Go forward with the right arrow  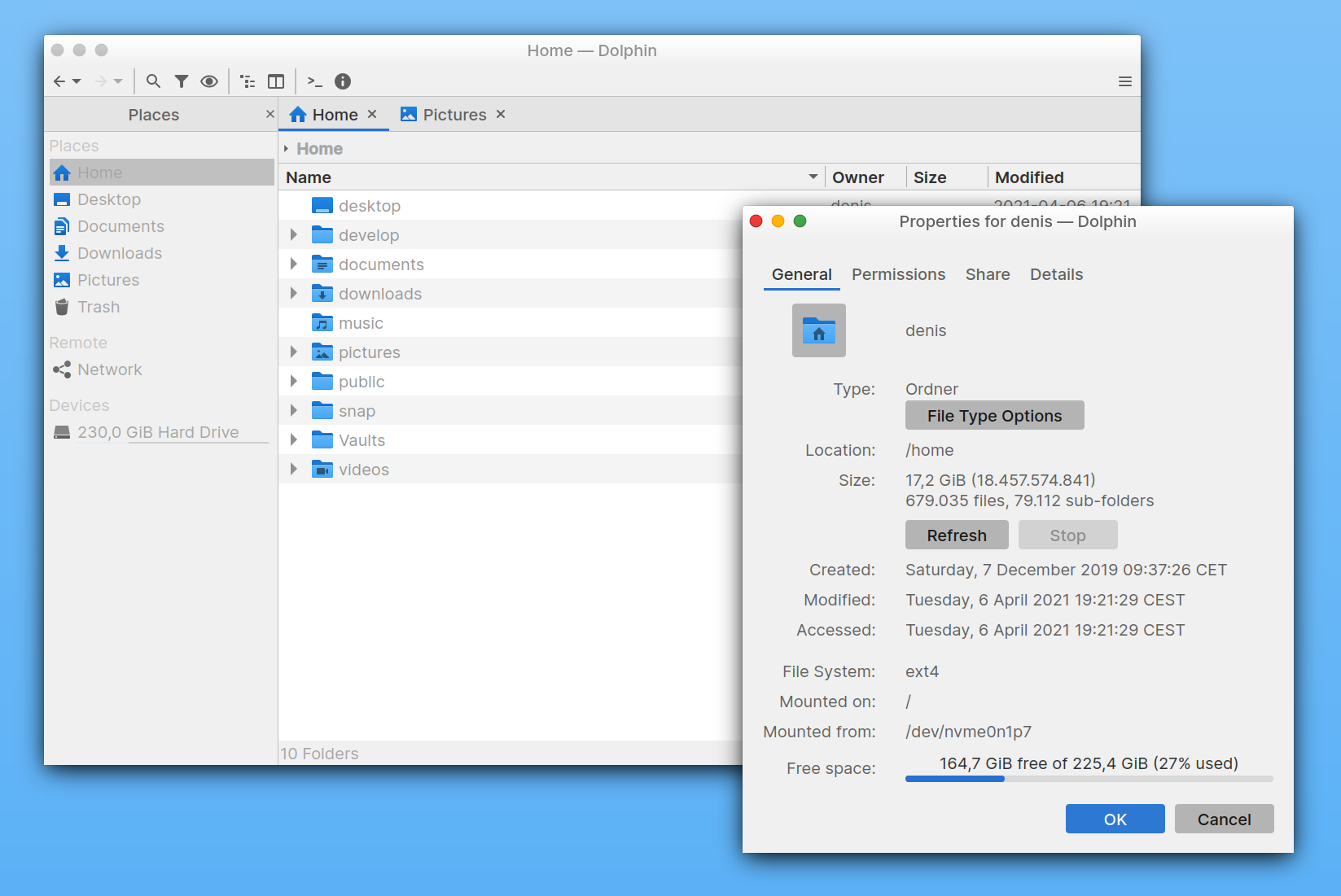coord(101,81)
